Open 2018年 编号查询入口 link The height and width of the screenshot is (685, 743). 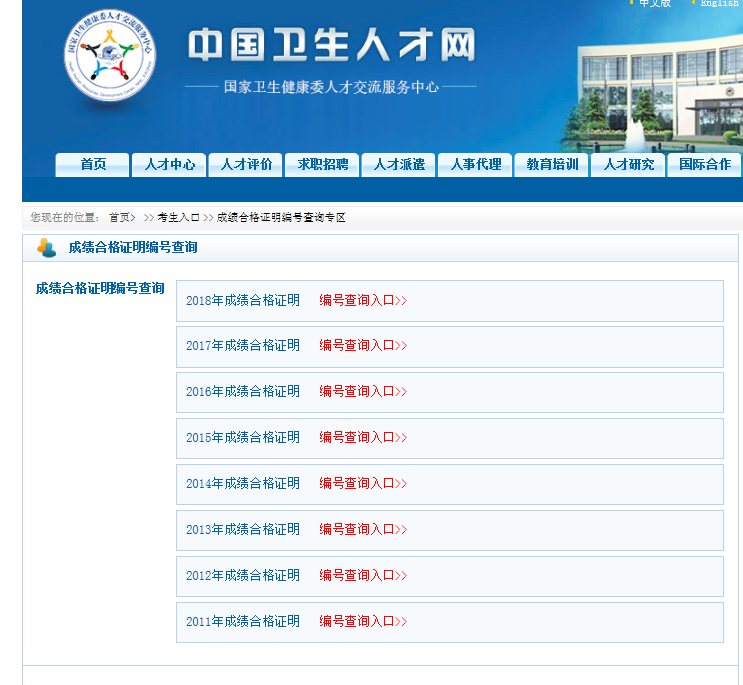(x=363, y=300)
